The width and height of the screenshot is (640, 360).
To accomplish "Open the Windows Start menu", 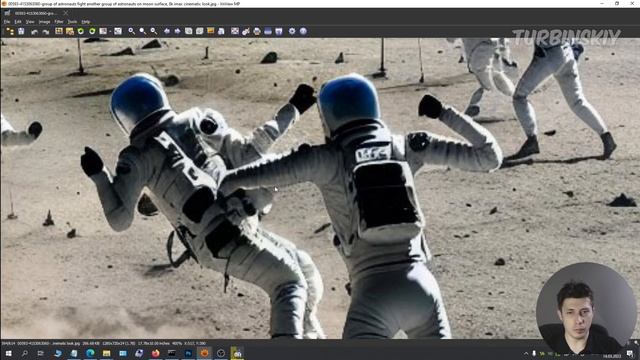I will click(8, 353).
